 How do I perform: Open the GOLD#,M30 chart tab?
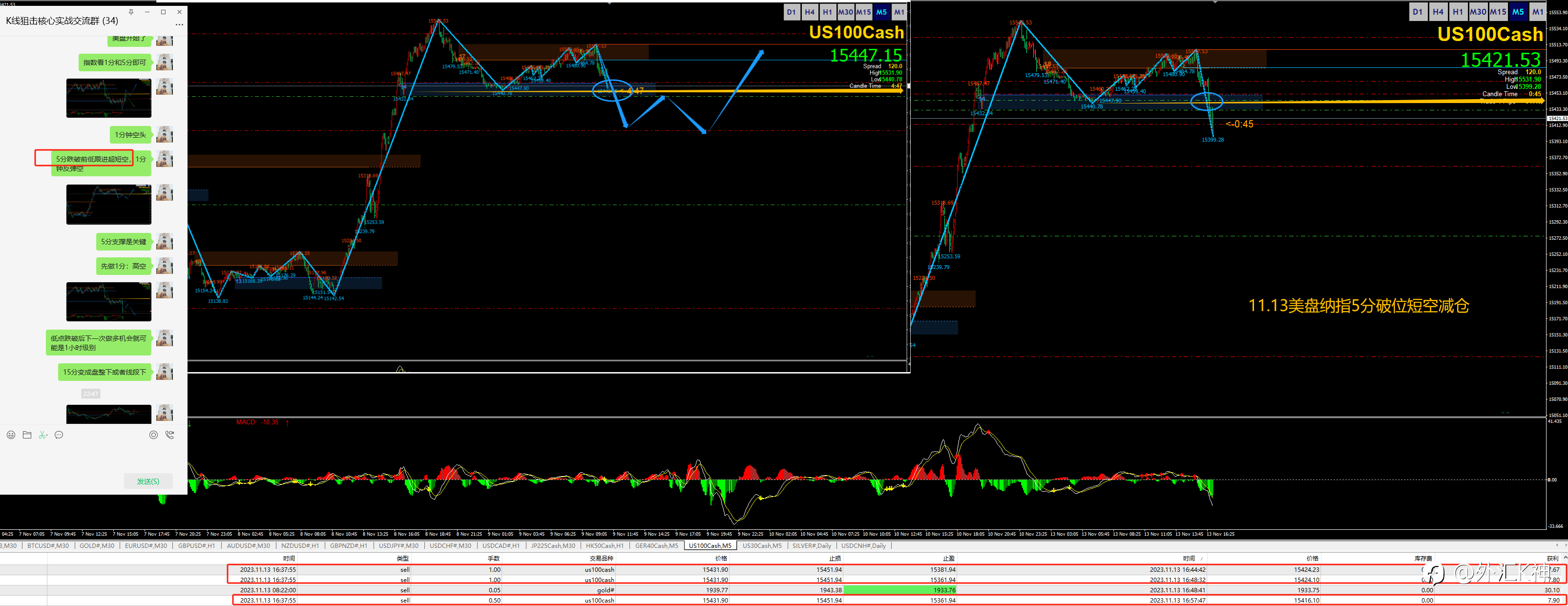tap(97, 546)
